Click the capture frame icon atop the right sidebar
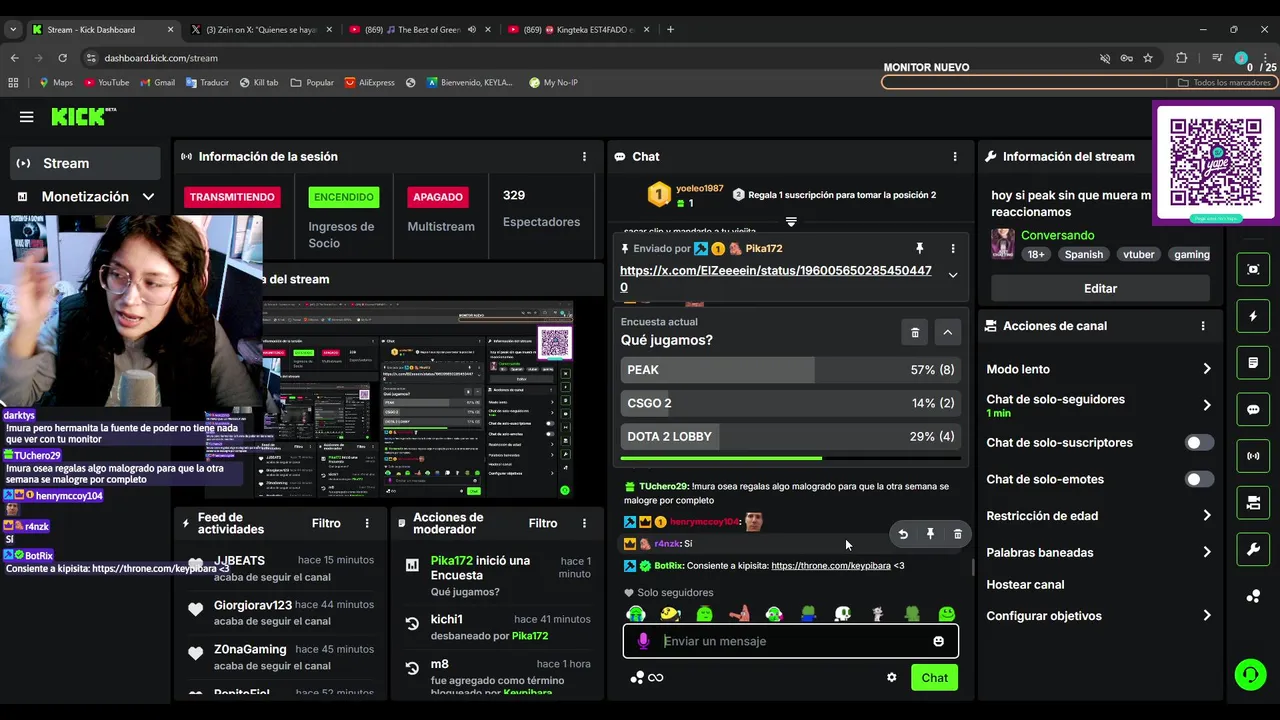The image size is (1280, 720). tap(1253, 269)
